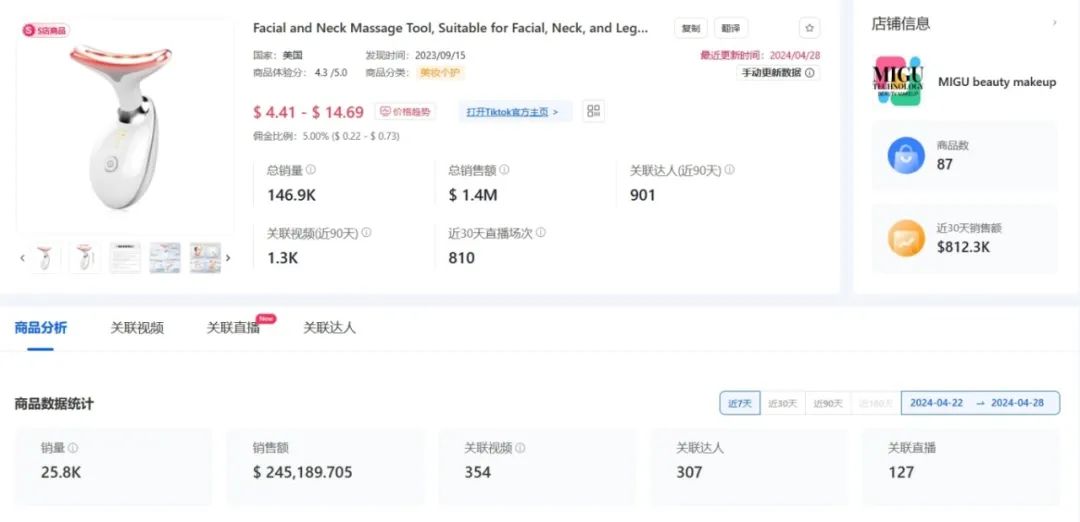
Task: Click info icon beside 关联达人(近90天)
Action: 729,169
